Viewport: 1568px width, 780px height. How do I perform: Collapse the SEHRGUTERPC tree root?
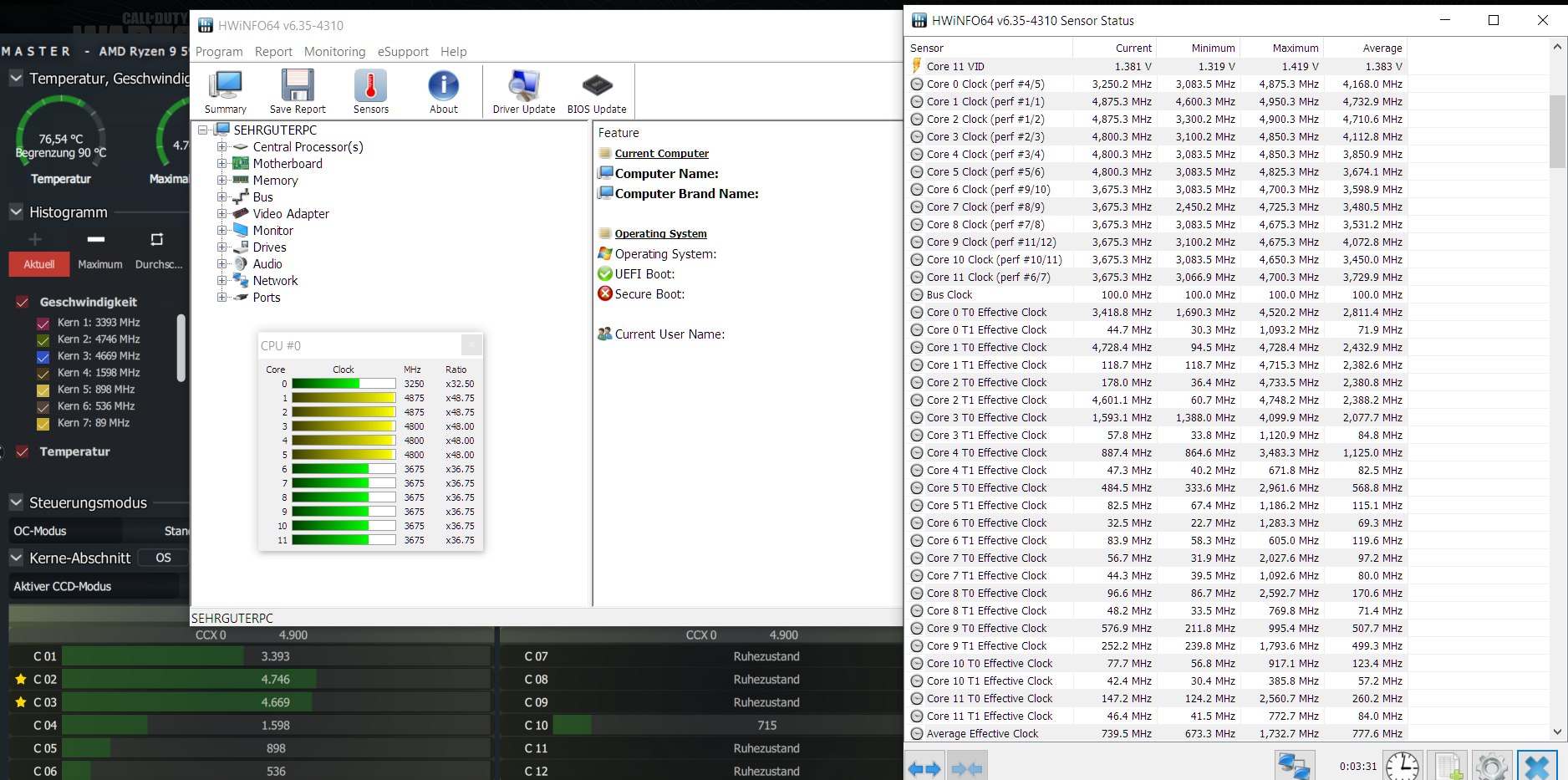202,130
